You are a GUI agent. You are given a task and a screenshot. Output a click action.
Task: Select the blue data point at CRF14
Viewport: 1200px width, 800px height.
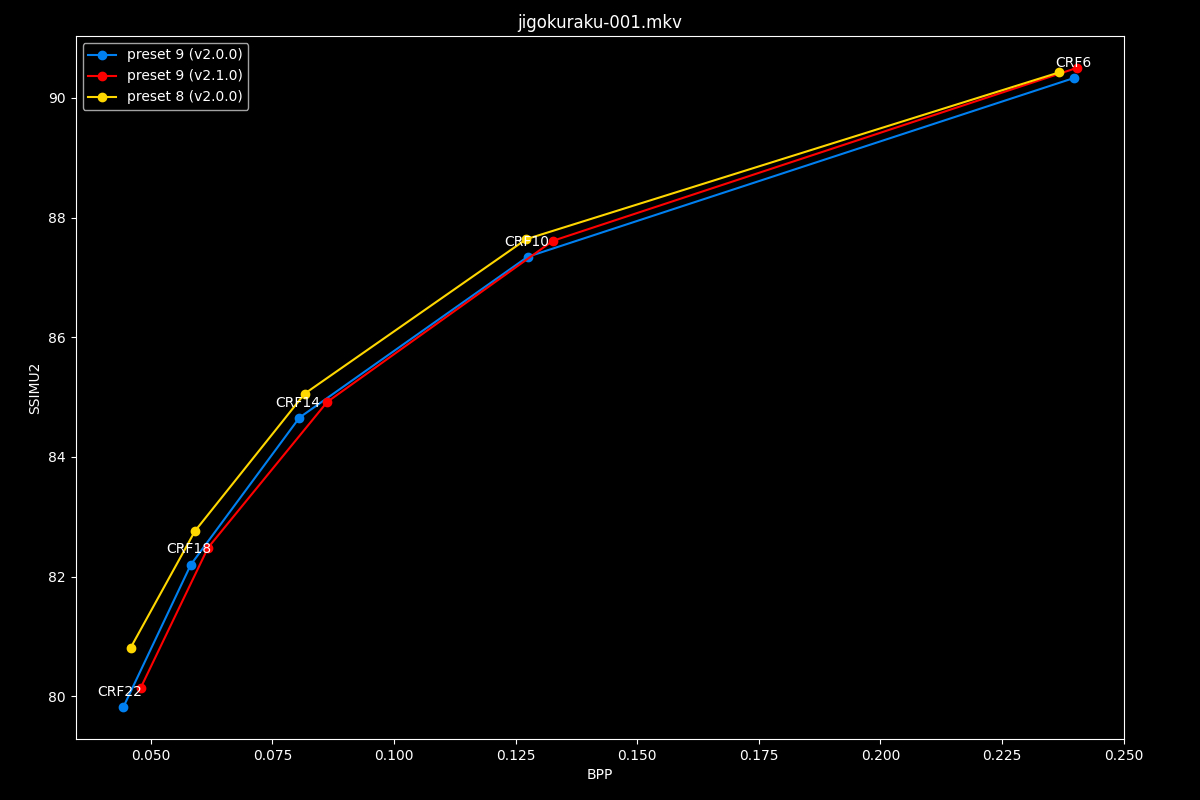299,418
